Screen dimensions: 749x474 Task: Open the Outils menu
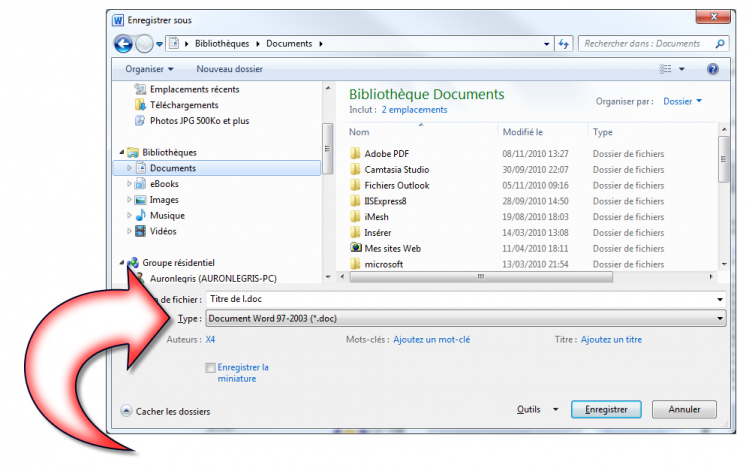pos(537,409)
